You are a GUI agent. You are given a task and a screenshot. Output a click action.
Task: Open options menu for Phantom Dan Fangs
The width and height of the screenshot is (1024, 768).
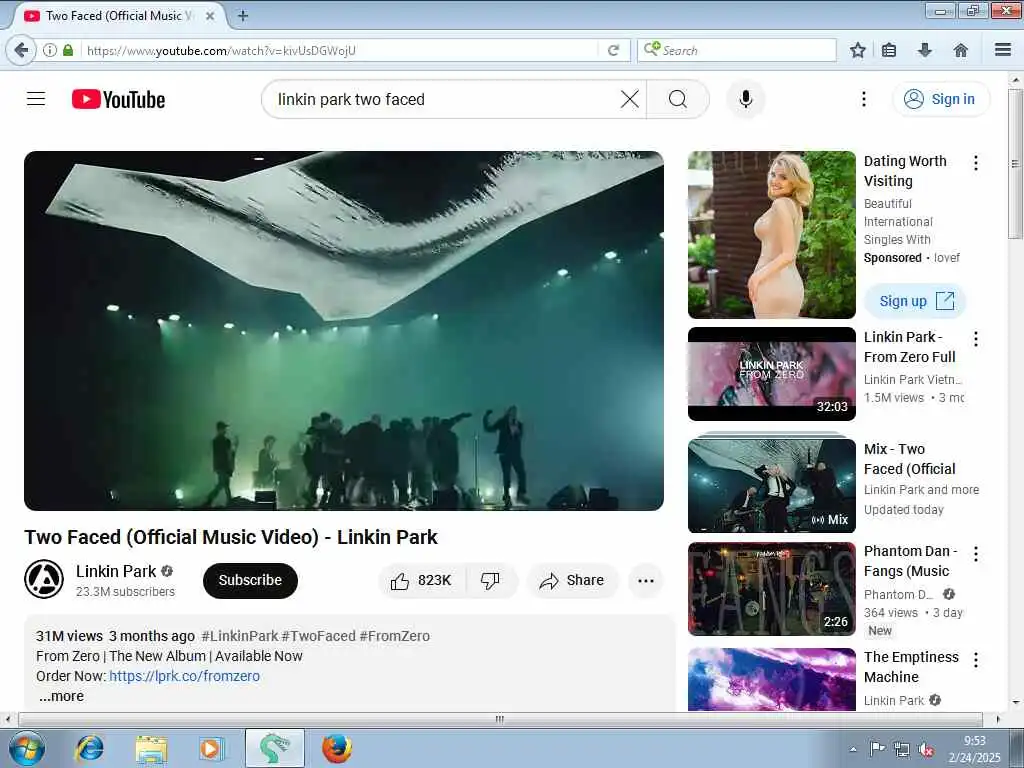coord(976,554)
